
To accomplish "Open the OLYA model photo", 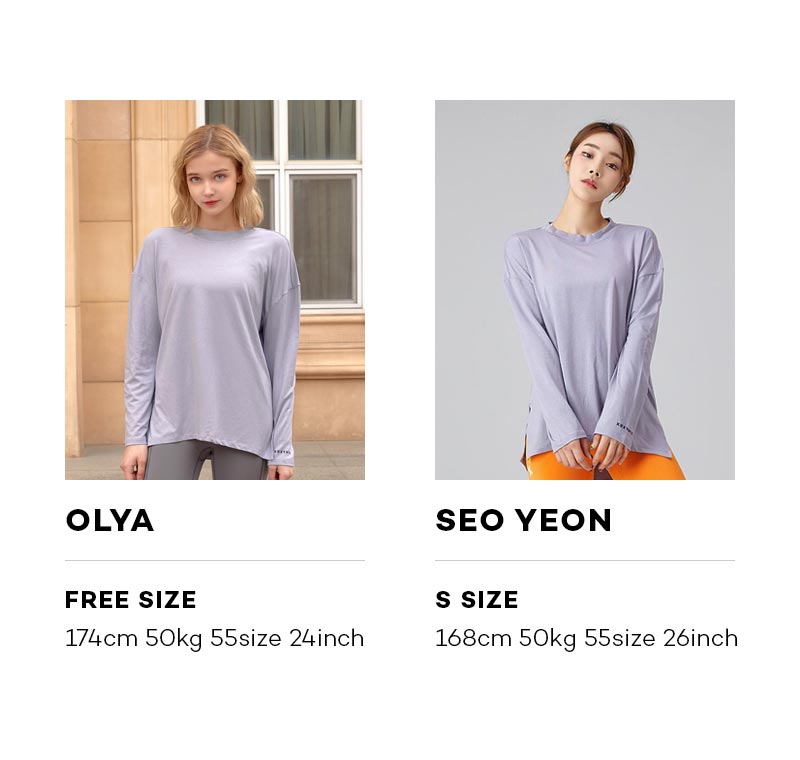I will point(215,290).
